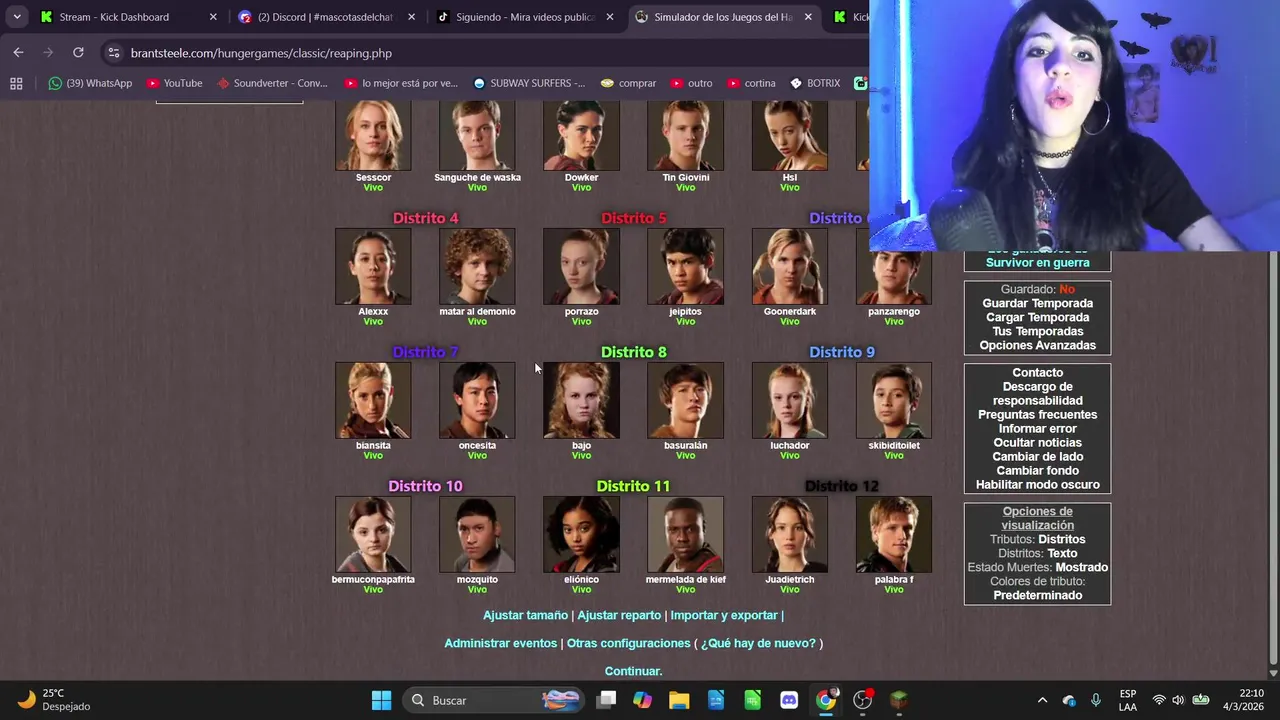
Task: Open the comprar bookmark
Action: 628,83
